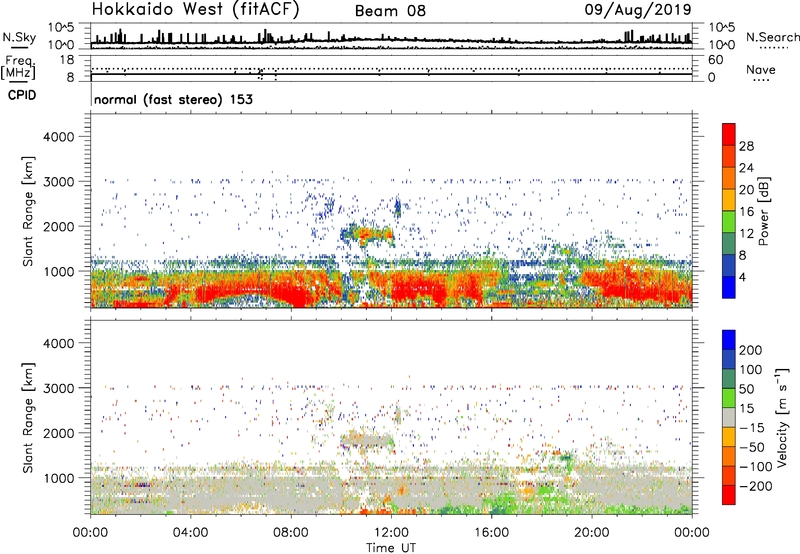The width and height of the screenshot is (800, 554).
Task: Click the '-50' velocity colorbar label
Action: point(752,447)
